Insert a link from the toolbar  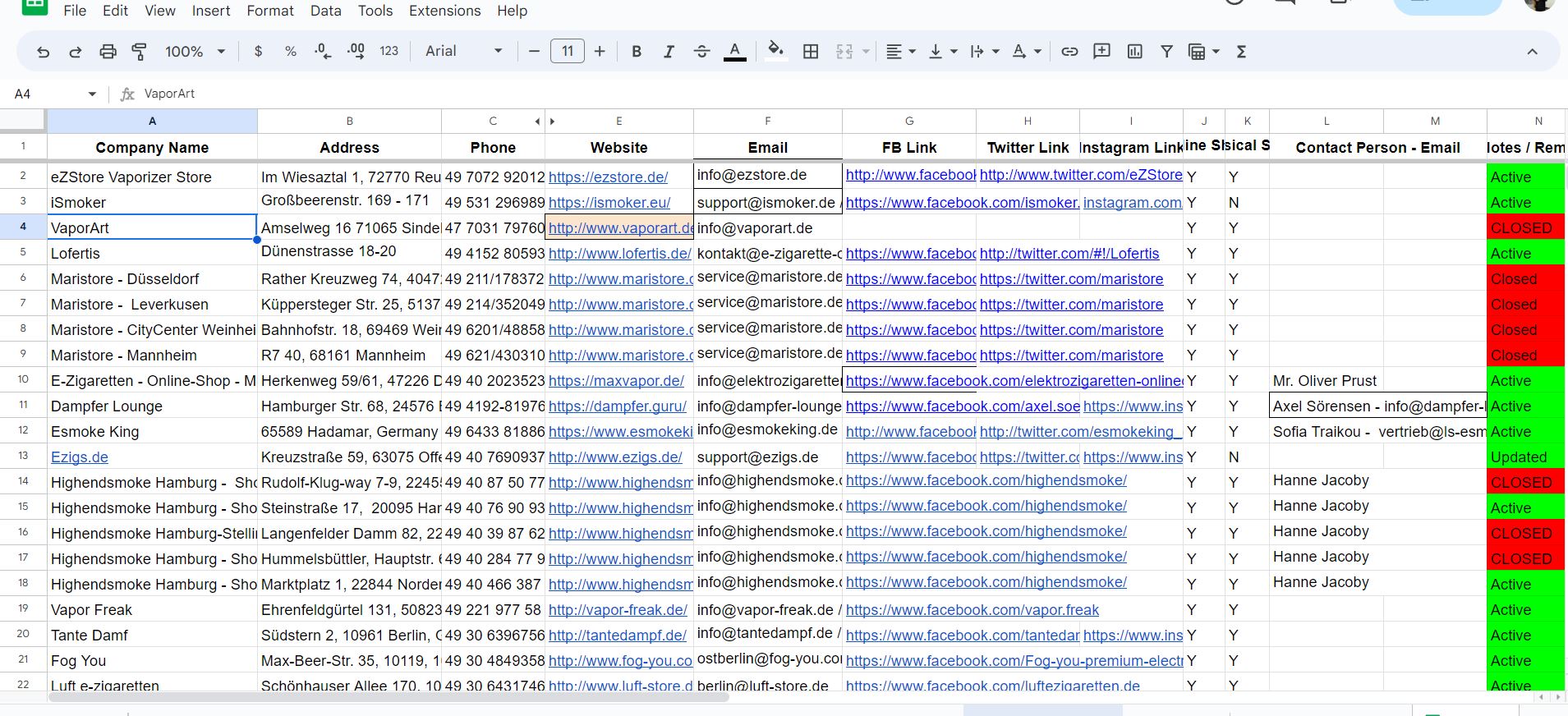[x=1069, y=52]
